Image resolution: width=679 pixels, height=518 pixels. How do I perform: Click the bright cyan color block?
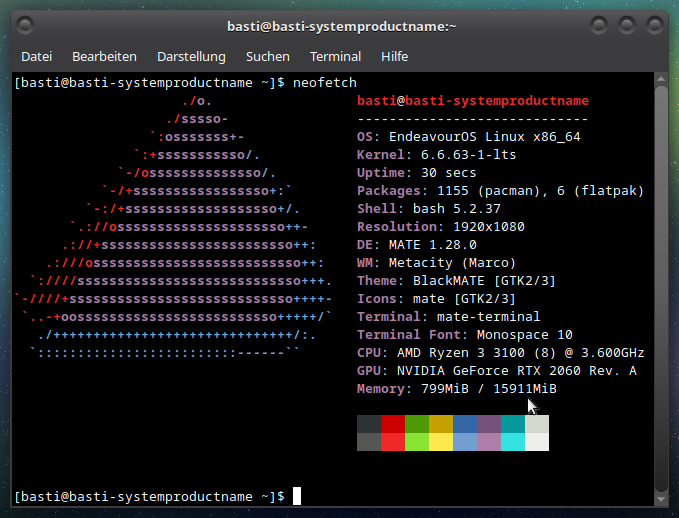tap(513, 442)
